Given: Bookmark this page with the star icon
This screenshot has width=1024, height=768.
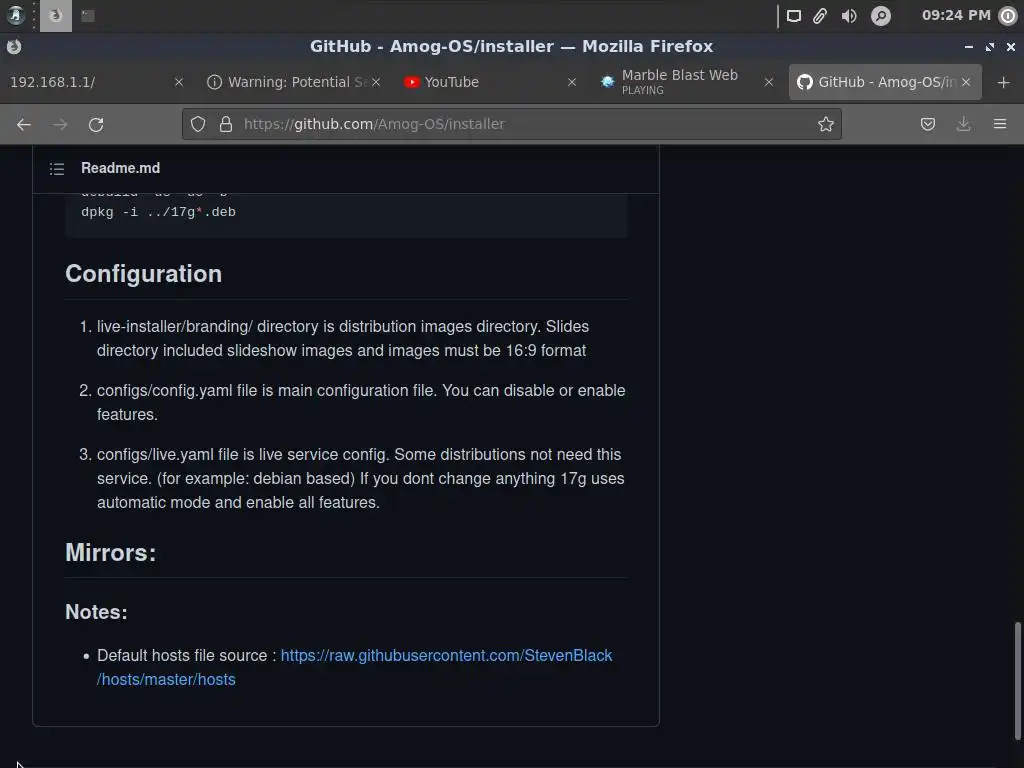Looking at the screenshot, I should pyautogui.click(x=825, y=124).
